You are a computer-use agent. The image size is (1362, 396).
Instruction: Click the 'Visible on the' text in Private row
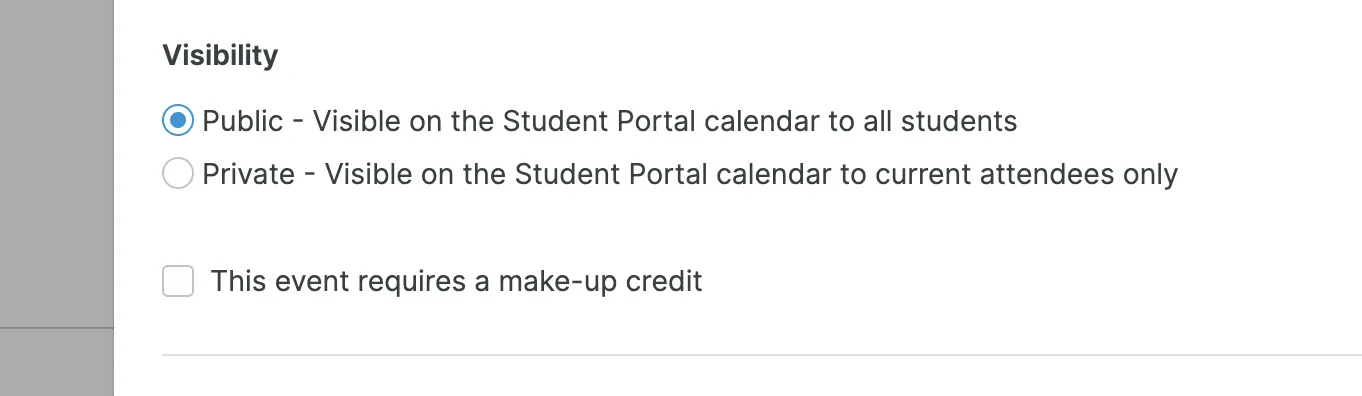(415, 174)
